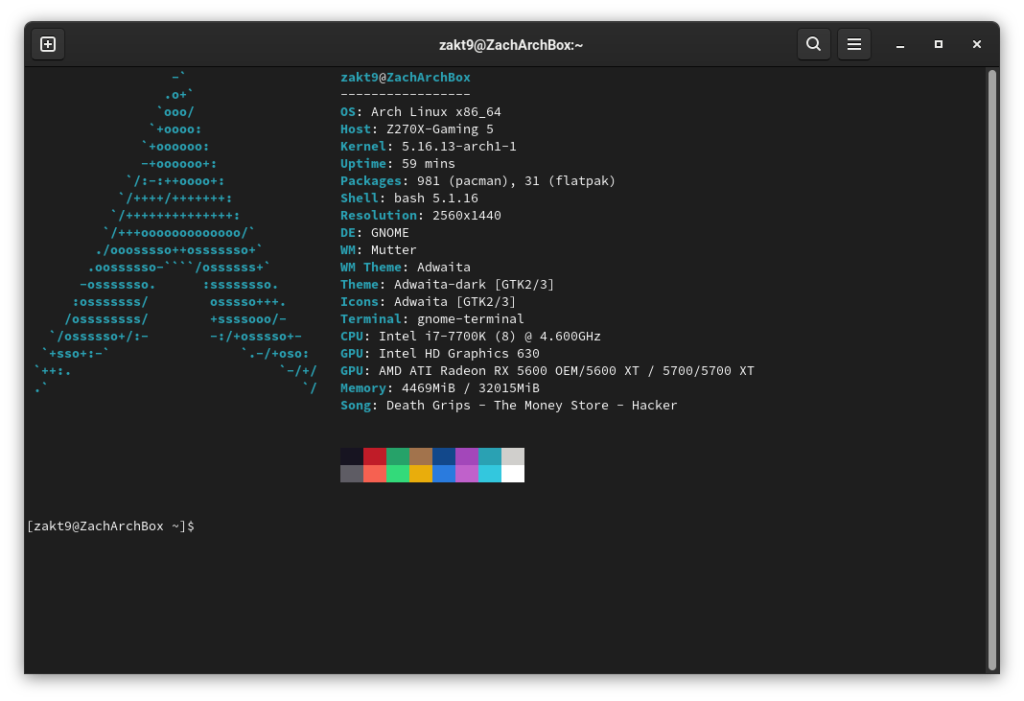Click the bright yellow color block
1024x701 pixels.
[x=421, y=474]
